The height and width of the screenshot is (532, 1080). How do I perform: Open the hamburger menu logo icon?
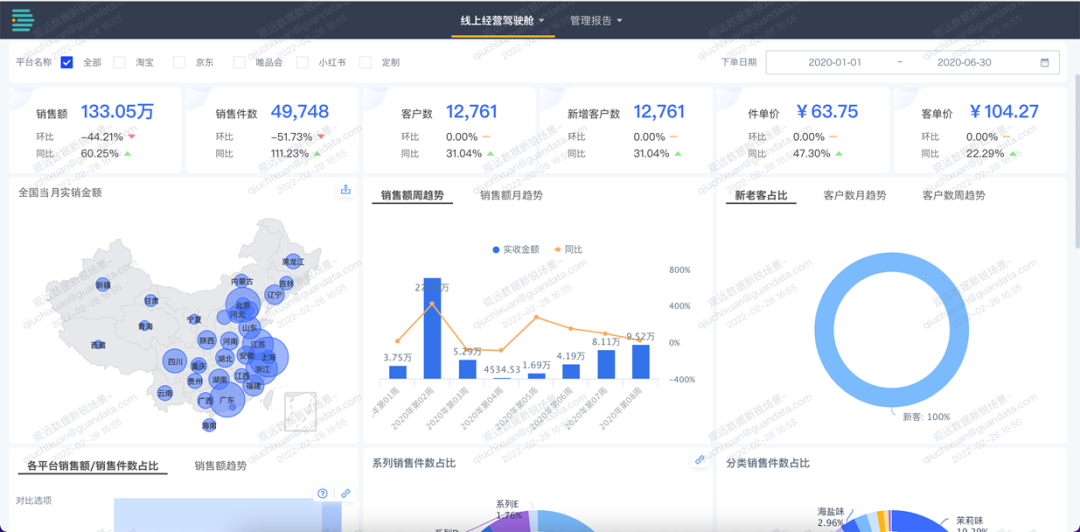point(23,20)
